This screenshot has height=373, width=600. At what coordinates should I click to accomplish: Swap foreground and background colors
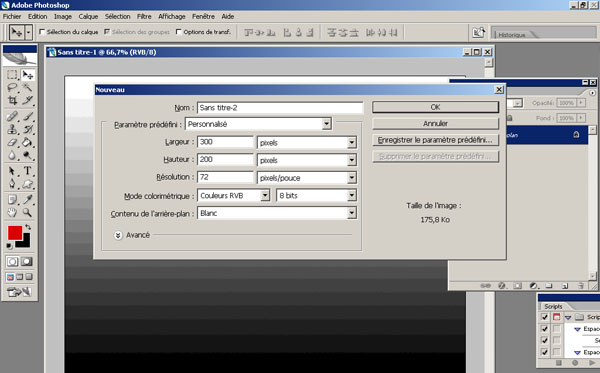coord(28,227)
